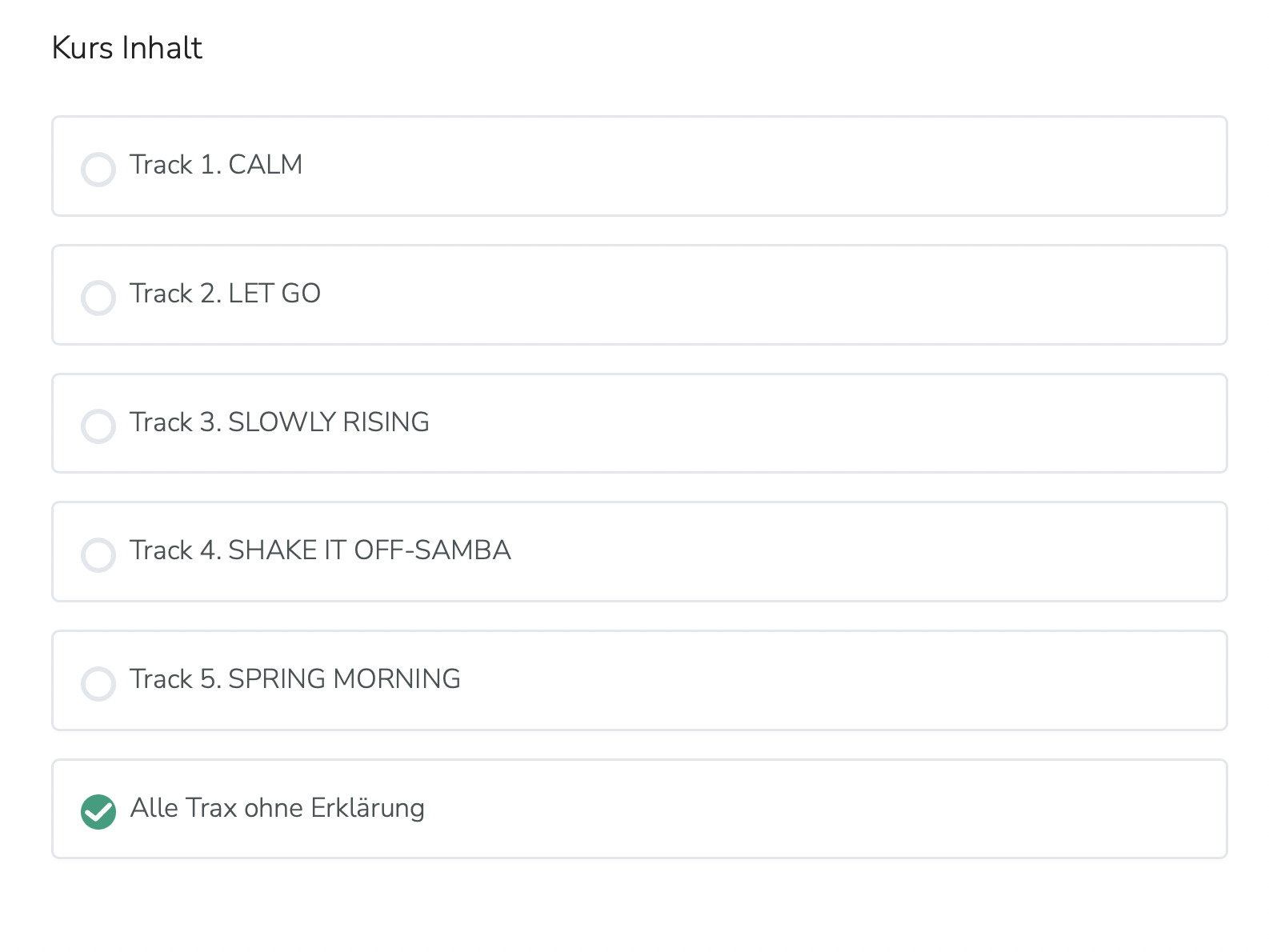The height and width of the screenshot is (952, 1269).
Task: Select the SLOWLY RISING lesson card
Action: 639,423
